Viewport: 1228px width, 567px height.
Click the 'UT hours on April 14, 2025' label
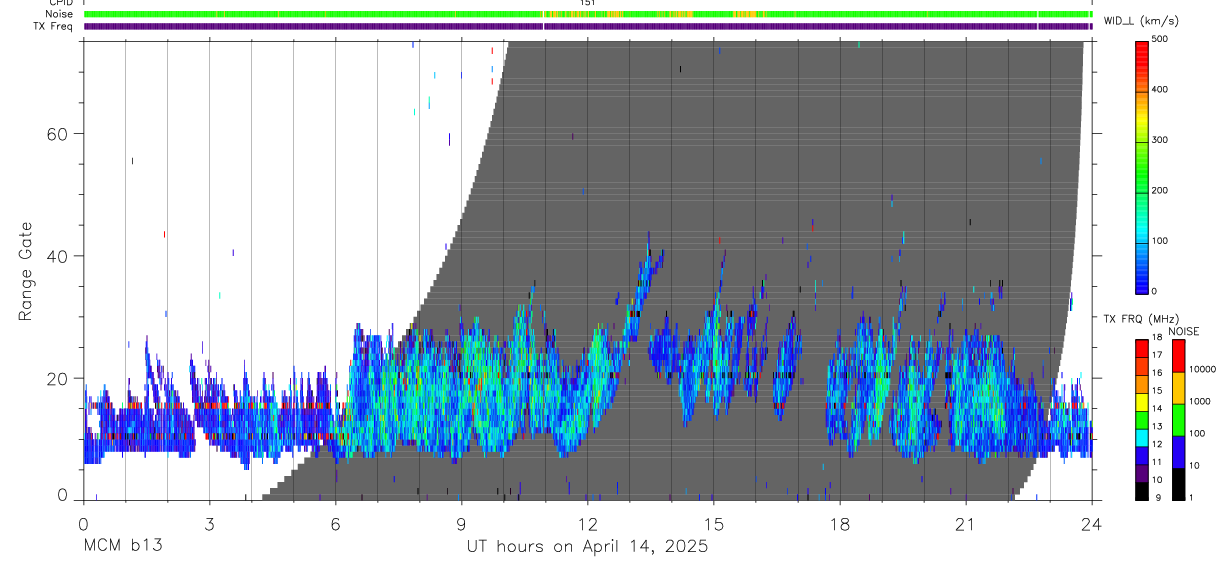(x=587, y=547)
